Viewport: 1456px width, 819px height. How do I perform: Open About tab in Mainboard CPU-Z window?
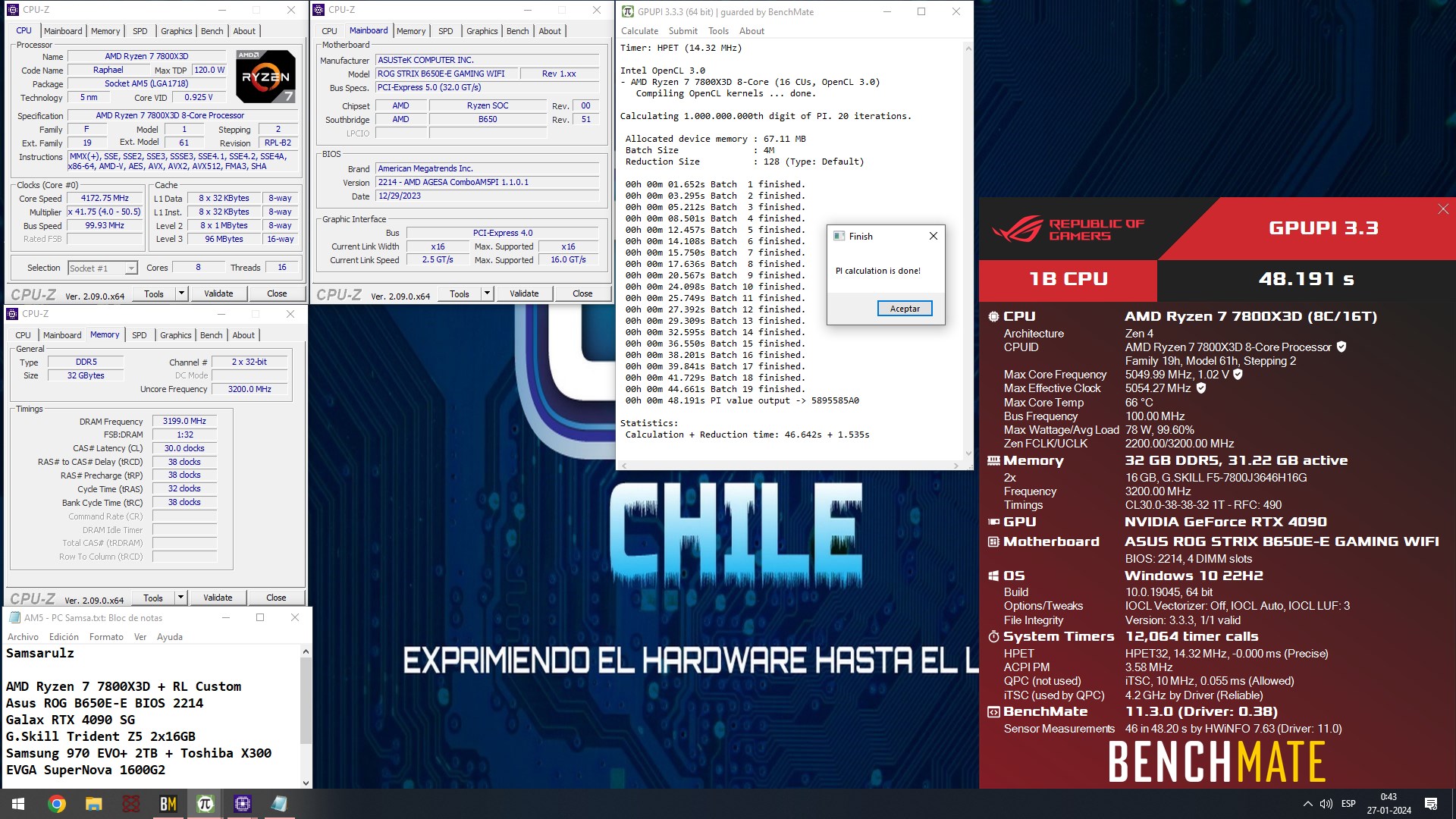(550, 31)
